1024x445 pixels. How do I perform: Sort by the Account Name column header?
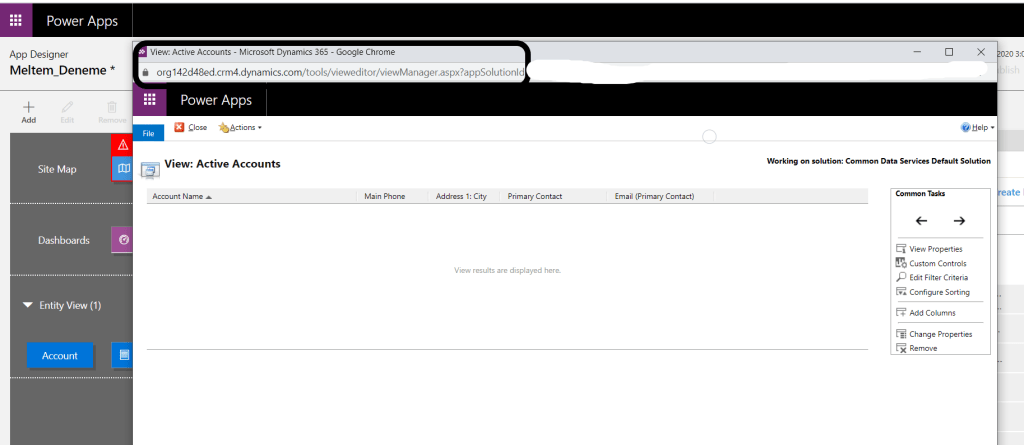pos(180,197)
